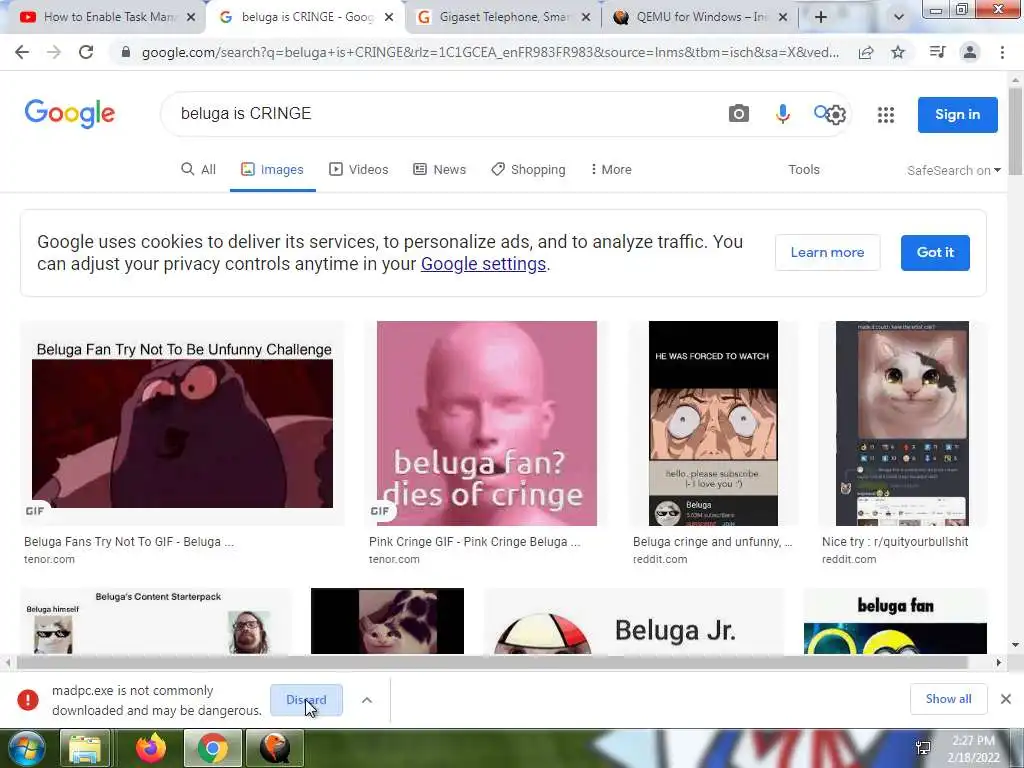
Task: Click the horizontal scrollbar at page bottom
Action: [491, 663]
